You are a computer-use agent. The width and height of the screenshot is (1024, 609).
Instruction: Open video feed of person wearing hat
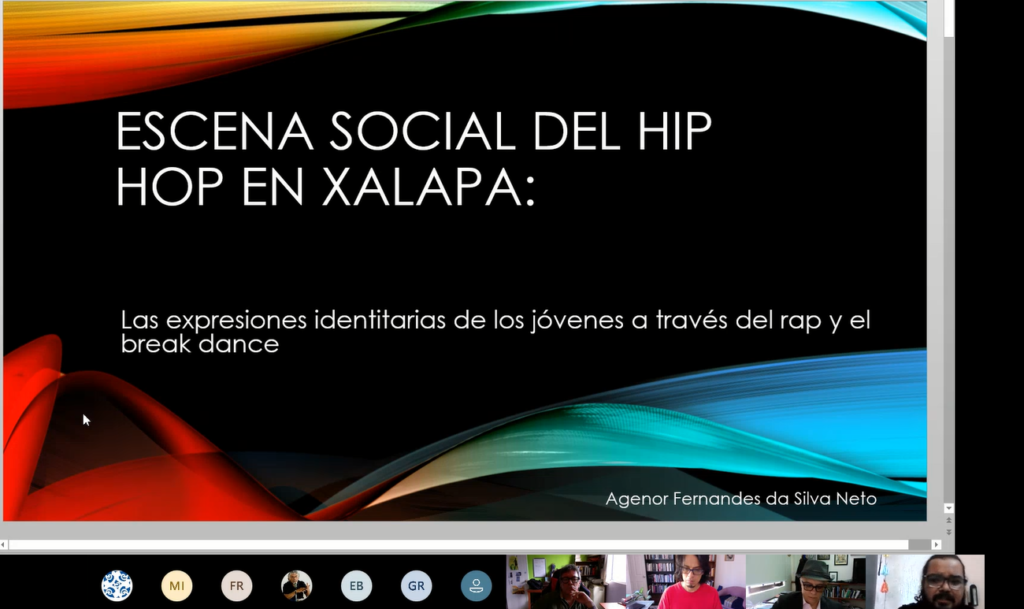pos(811,582)
